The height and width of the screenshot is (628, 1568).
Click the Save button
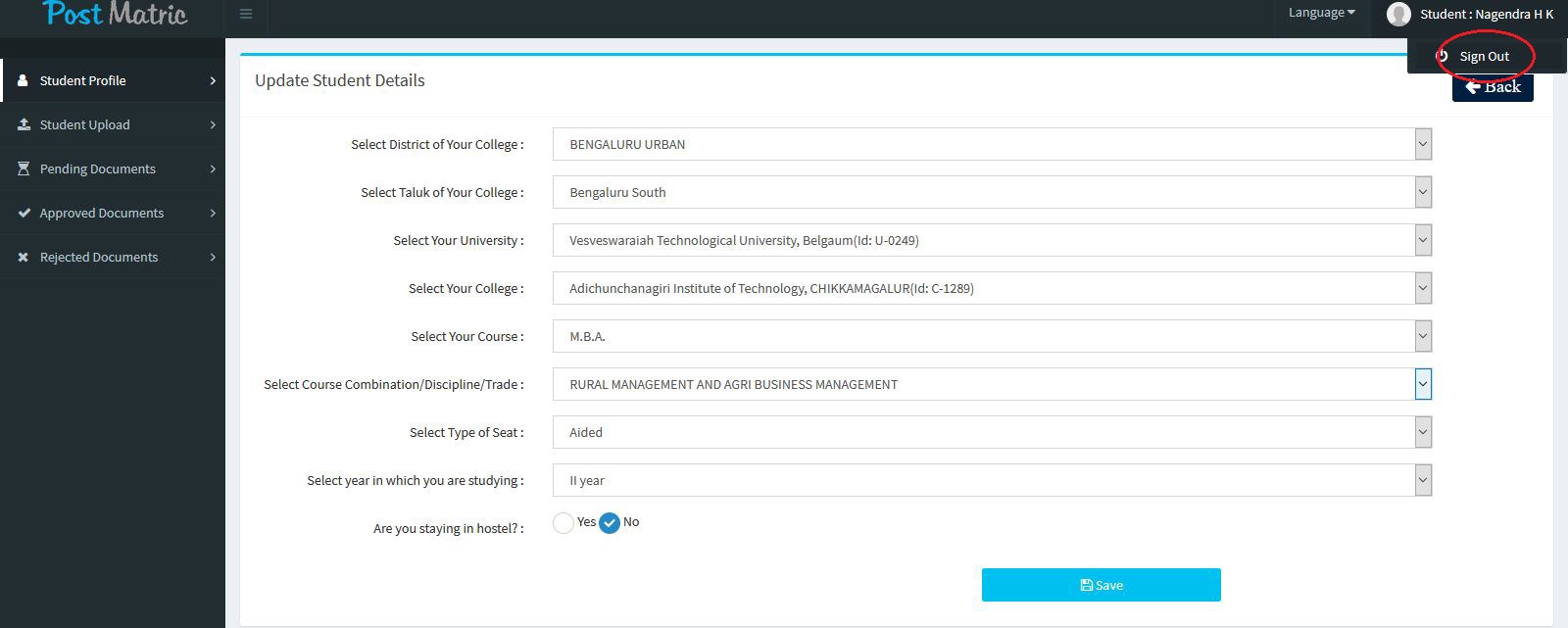(1102, 585)
